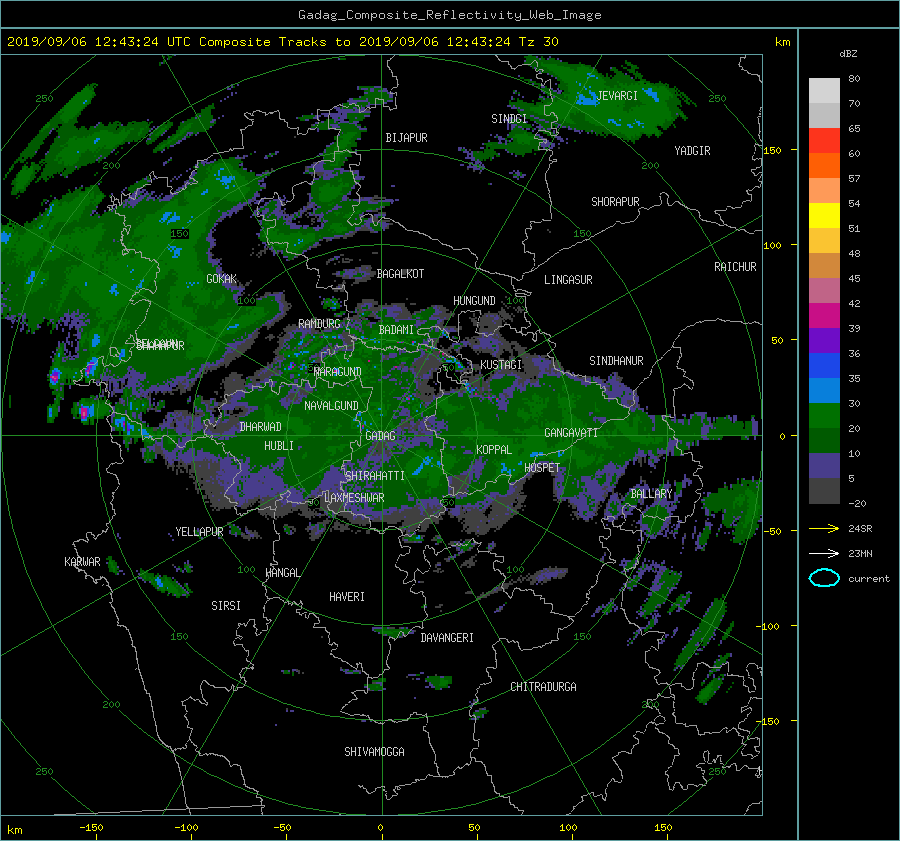Click the KOPPAL city label
This screenshot has height=841, width=900.
(494, 450)
